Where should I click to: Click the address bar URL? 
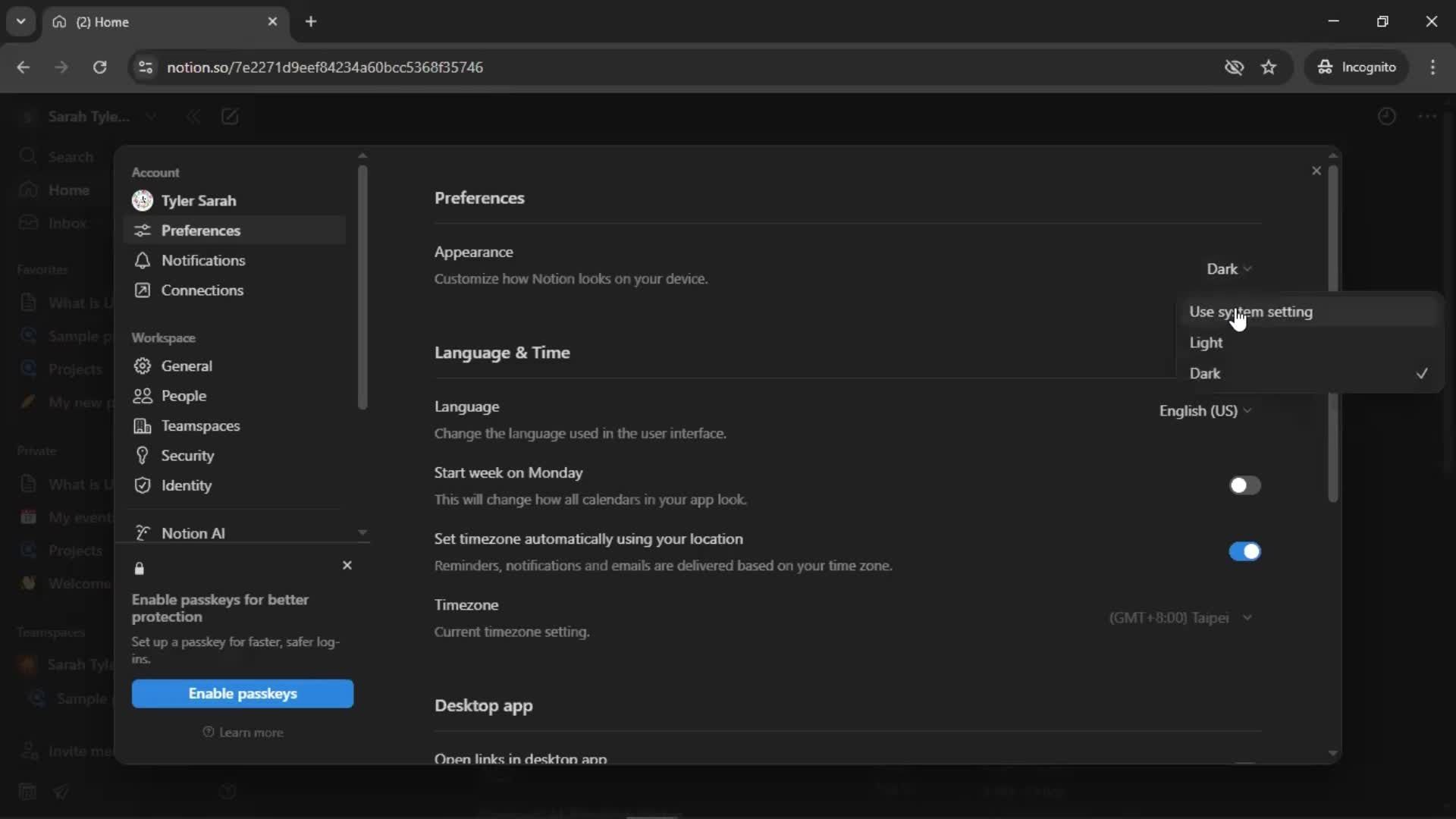[325, 67]
